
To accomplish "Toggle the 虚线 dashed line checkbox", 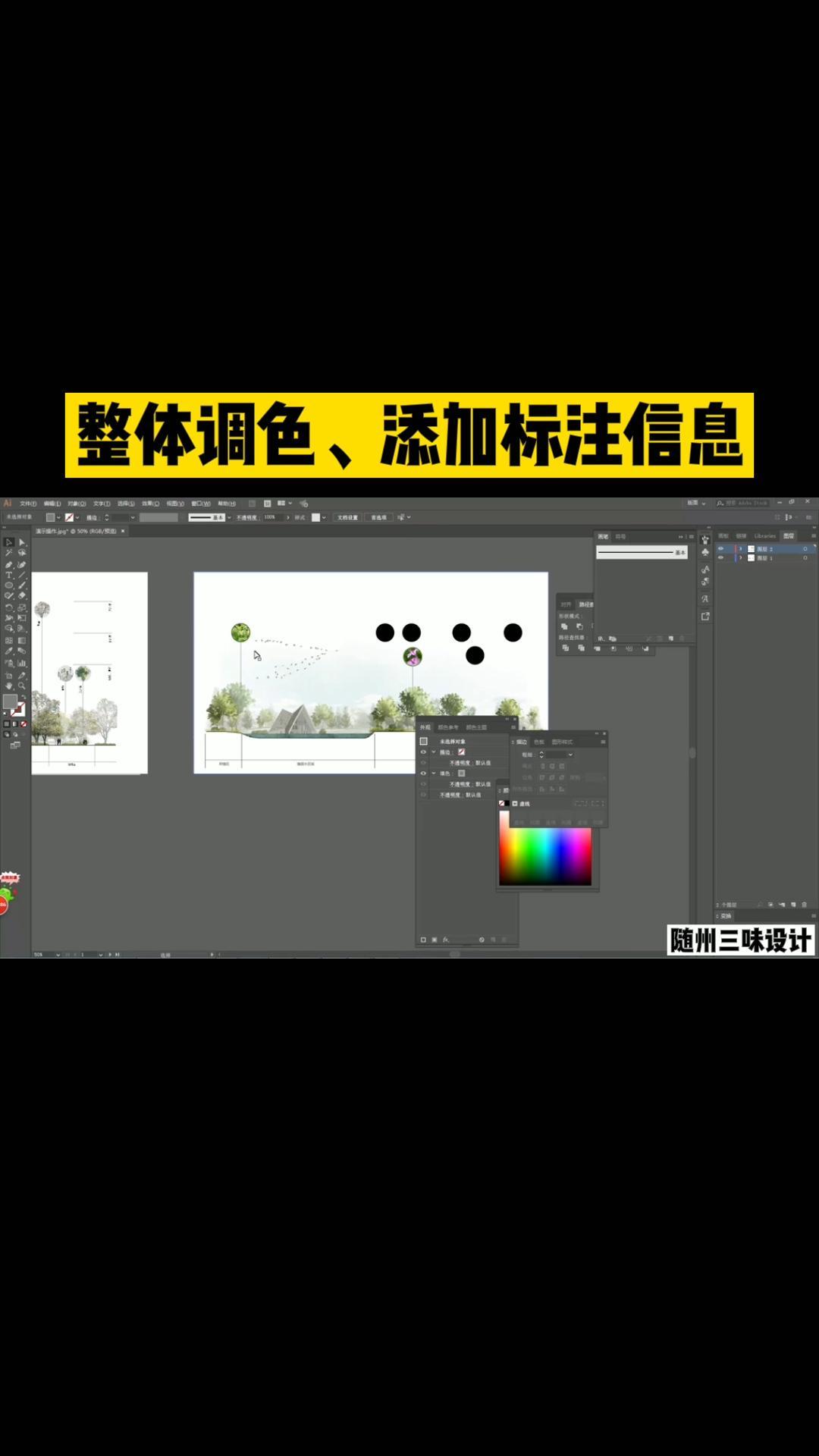I will [515, 803].
